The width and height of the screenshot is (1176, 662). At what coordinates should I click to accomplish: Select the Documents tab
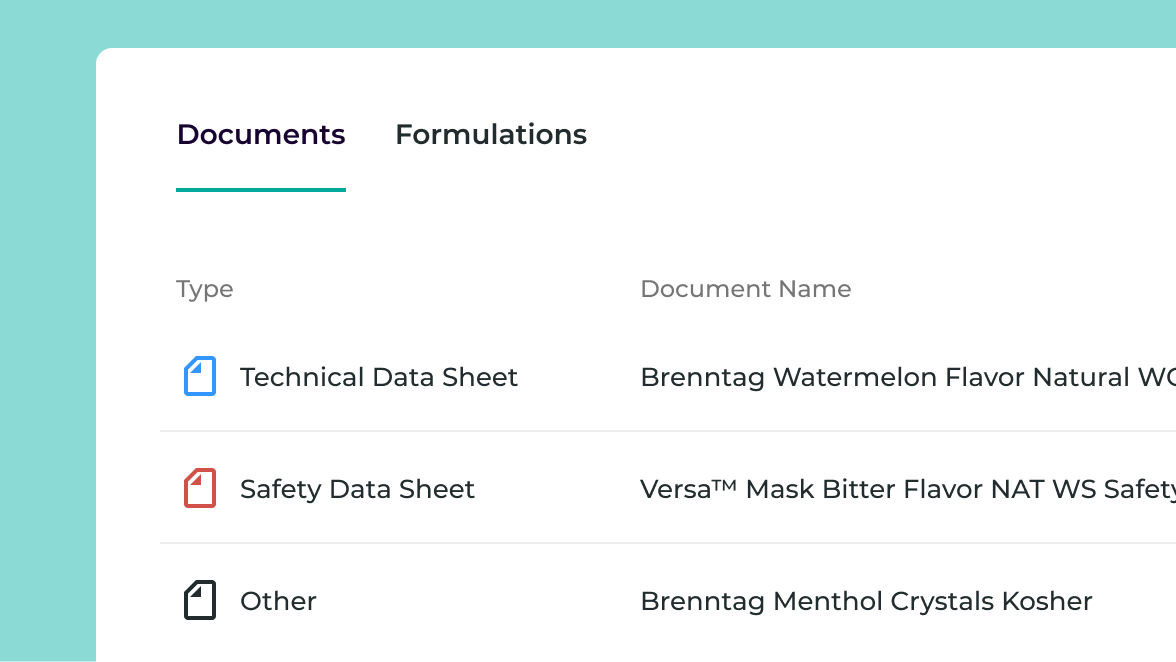coord(261,135)
